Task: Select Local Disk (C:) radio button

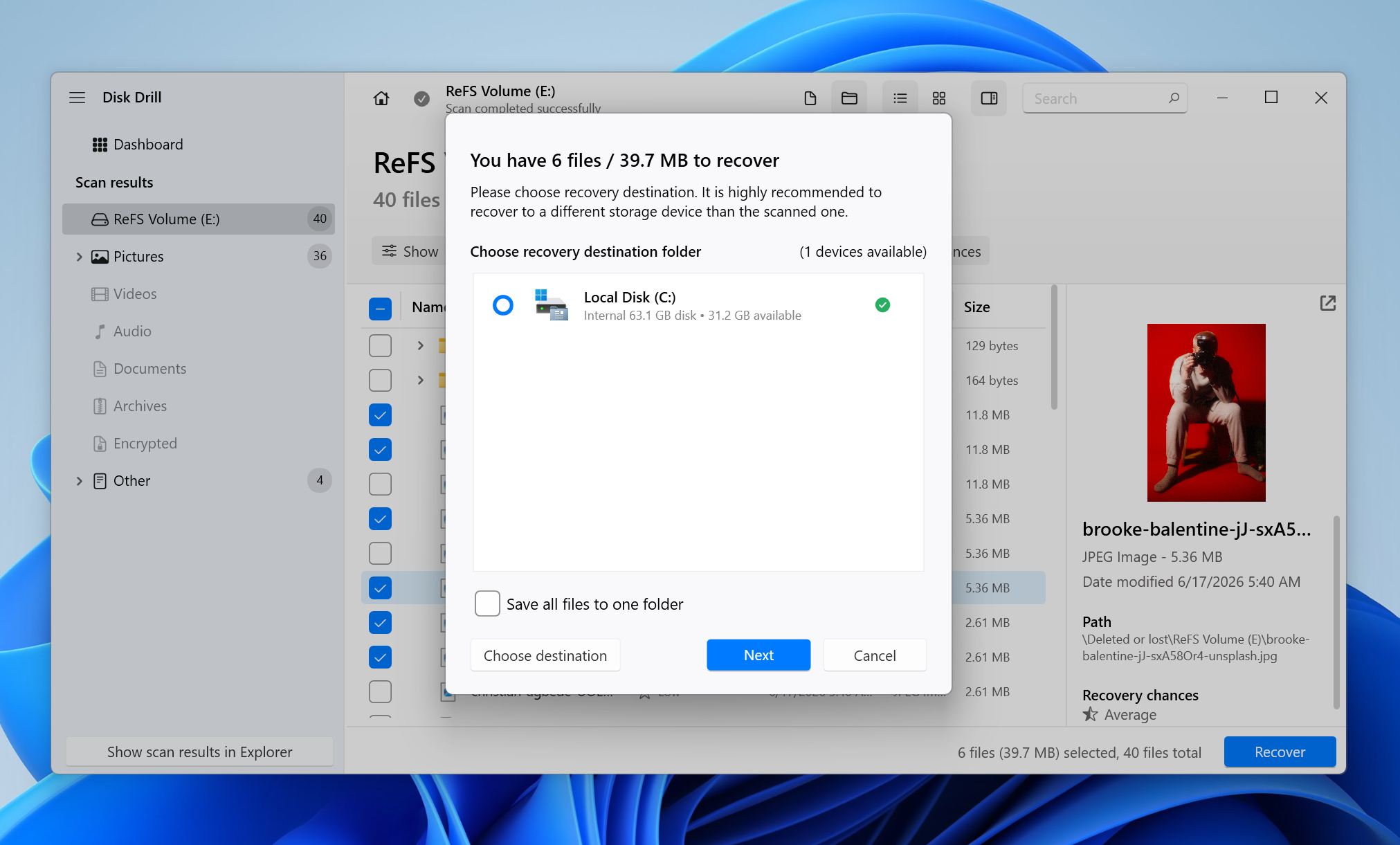Action: coord(503,305)
